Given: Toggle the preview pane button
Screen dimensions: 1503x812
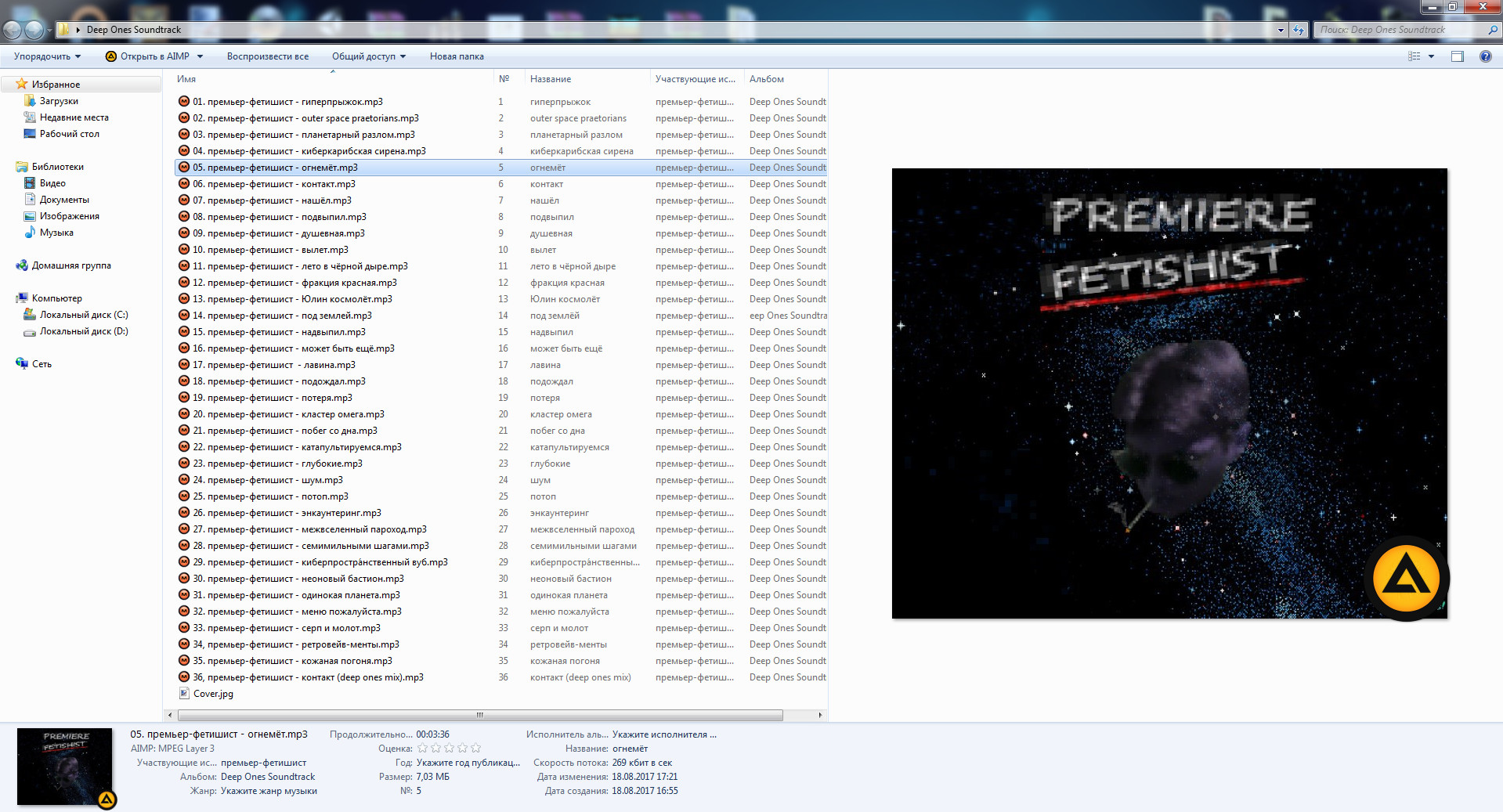Looking at the screenshot, I should pos(1457,56).
